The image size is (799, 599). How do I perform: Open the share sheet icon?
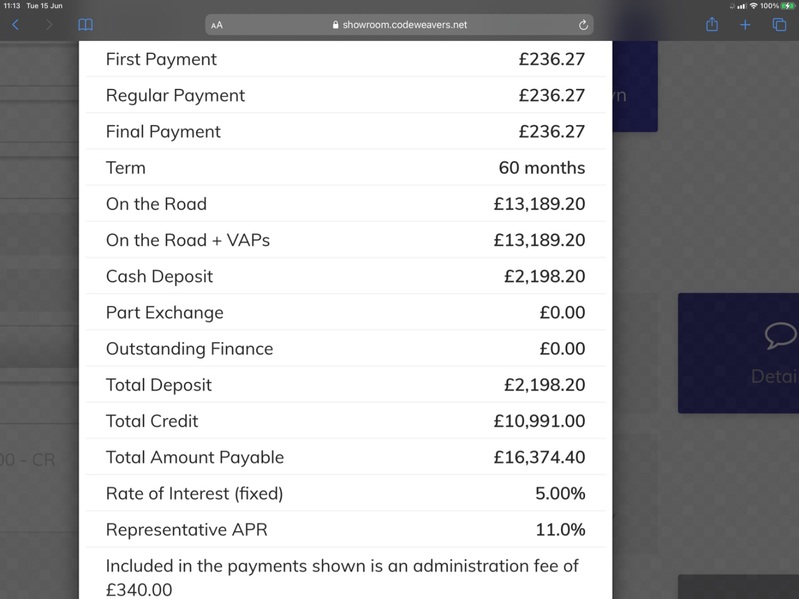(x=712, y=24)
